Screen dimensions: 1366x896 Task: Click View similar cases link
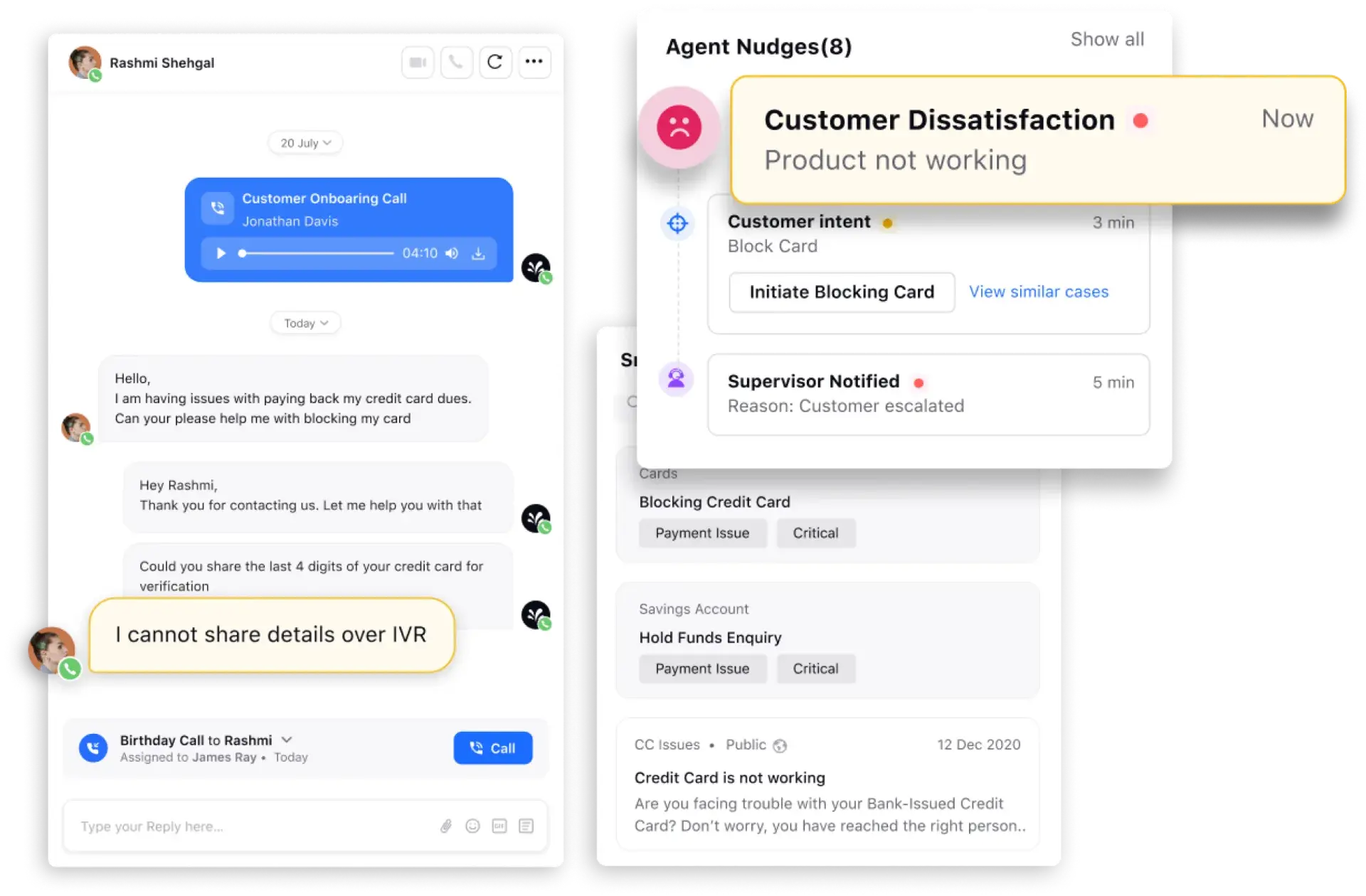1039,291
